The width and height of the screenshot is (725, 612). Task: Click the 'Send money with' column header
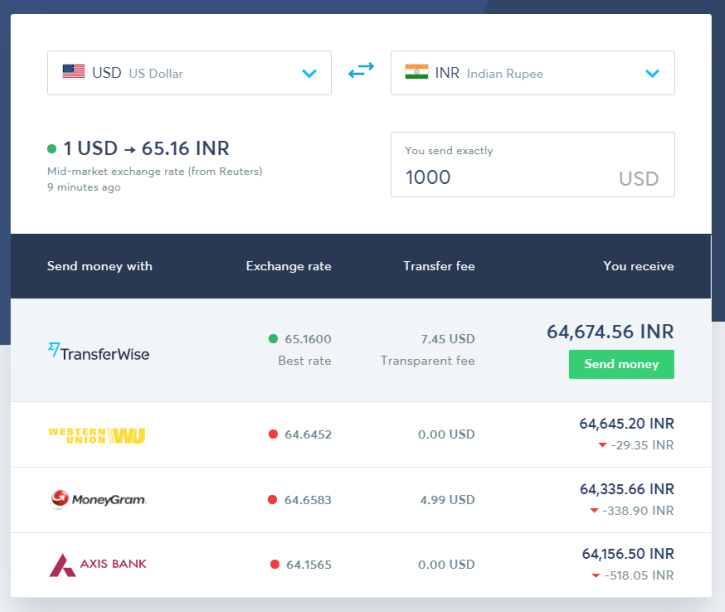pyautogui.click(x=99, y=266)
